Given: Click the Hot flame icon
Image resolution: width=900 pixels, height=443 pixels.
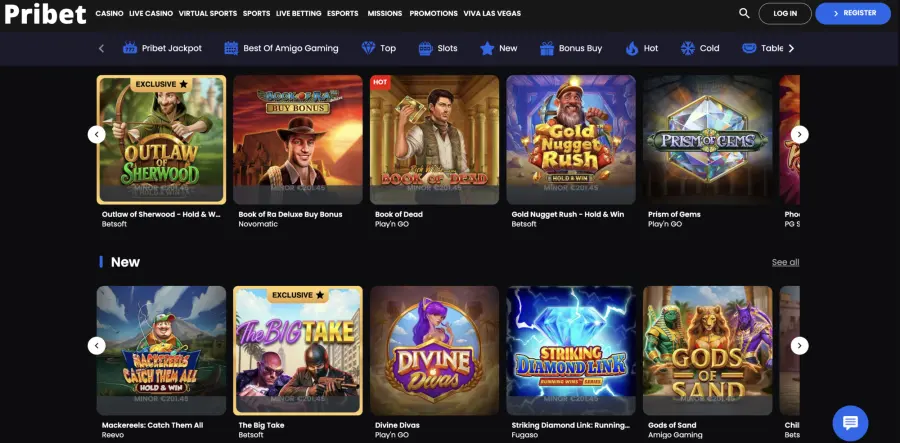Looking at the screenshot, I should coord(632,48).
